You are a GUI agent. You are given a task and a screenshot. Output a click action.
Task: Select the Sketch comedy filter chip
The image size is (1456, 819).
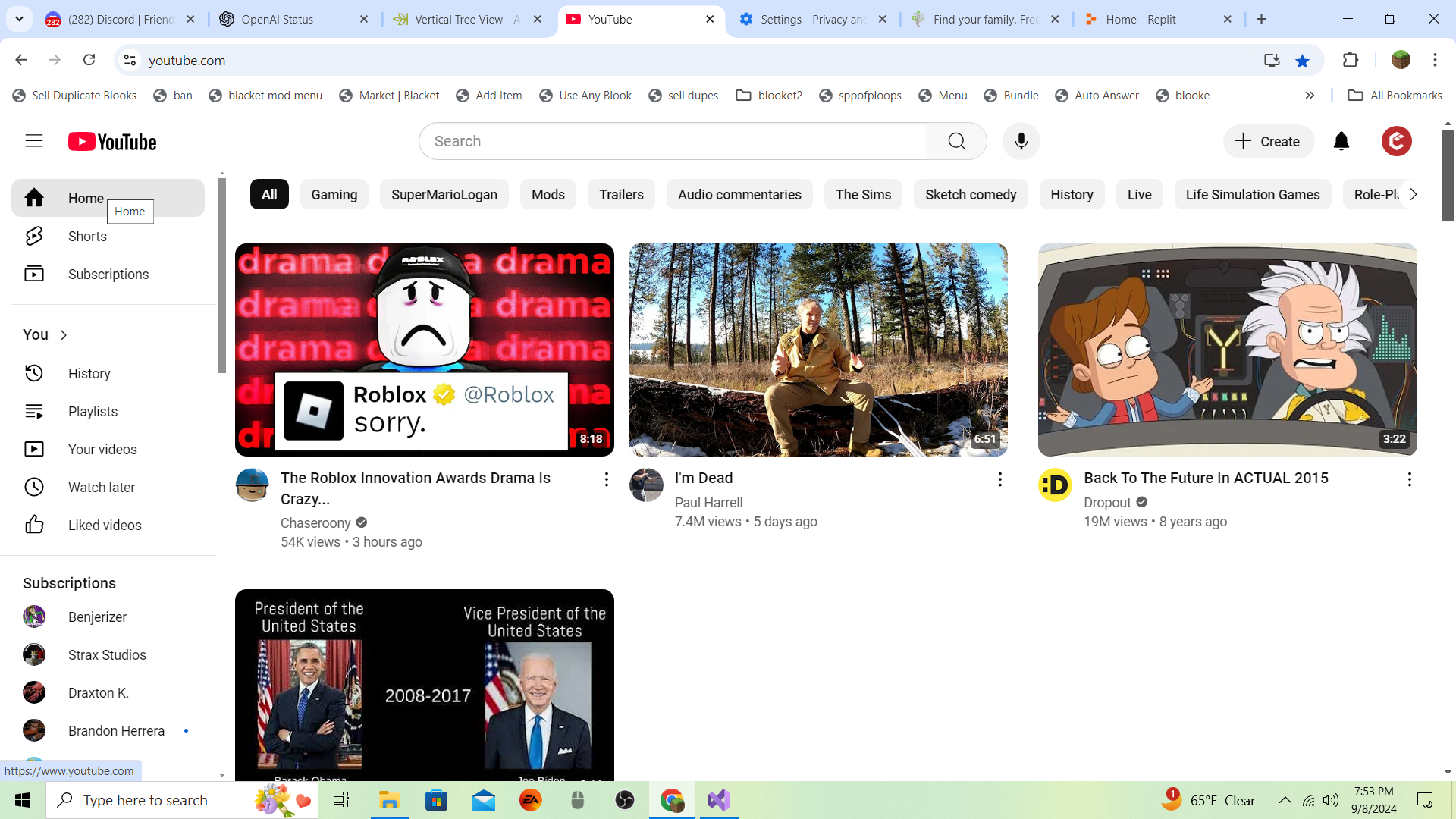coord(970,195)
